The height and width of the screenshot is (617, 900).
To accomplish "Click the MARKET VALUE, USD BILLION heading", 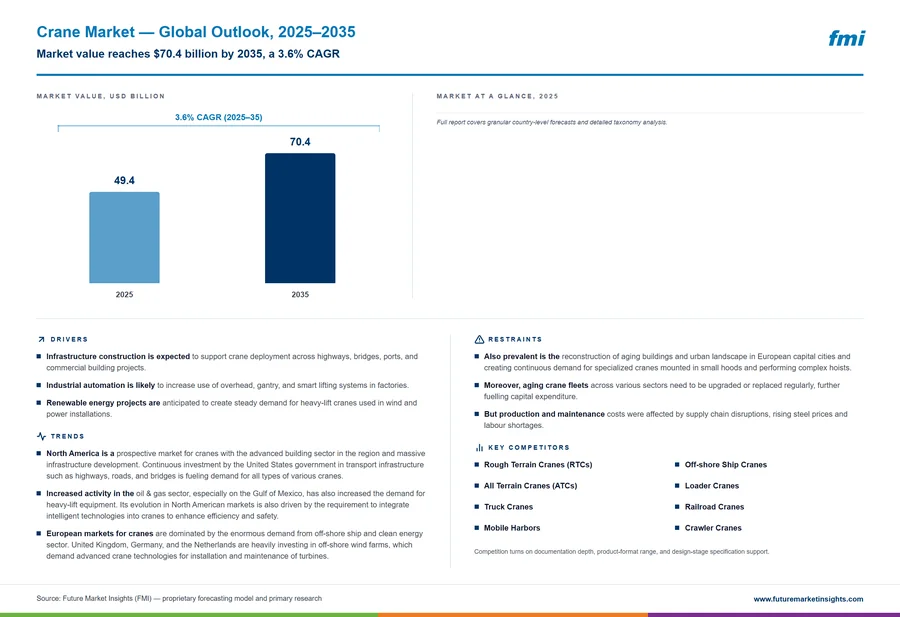I will pos(101,96).
